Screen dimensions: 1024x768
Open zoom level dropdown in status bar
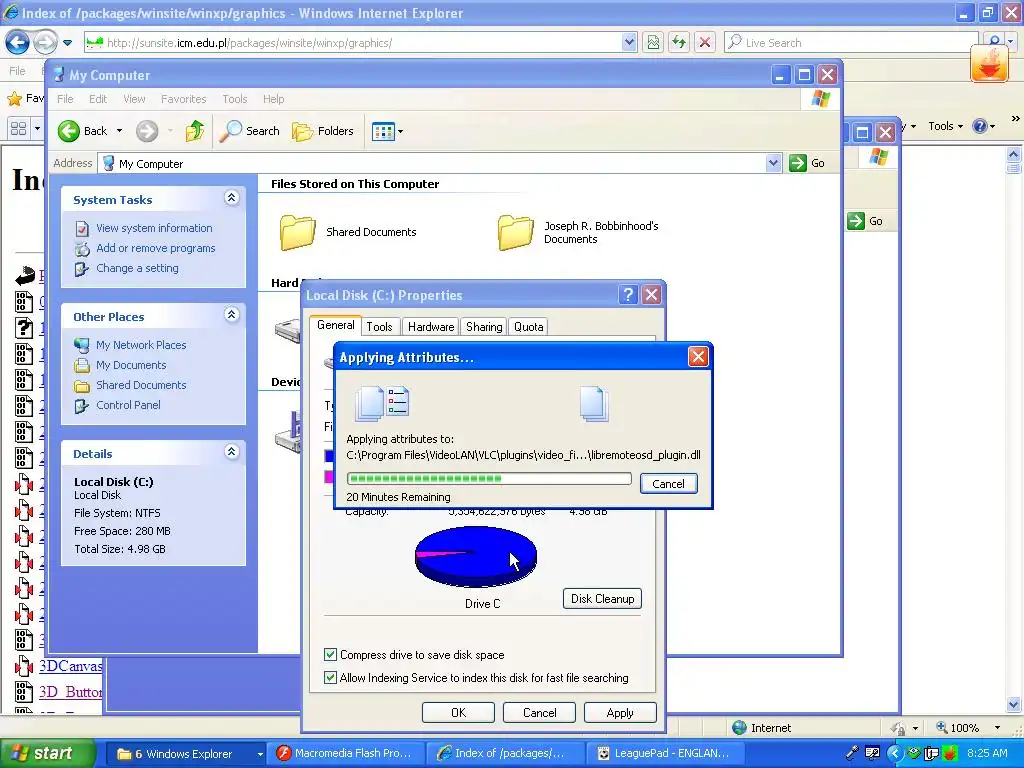click(997, 728)
